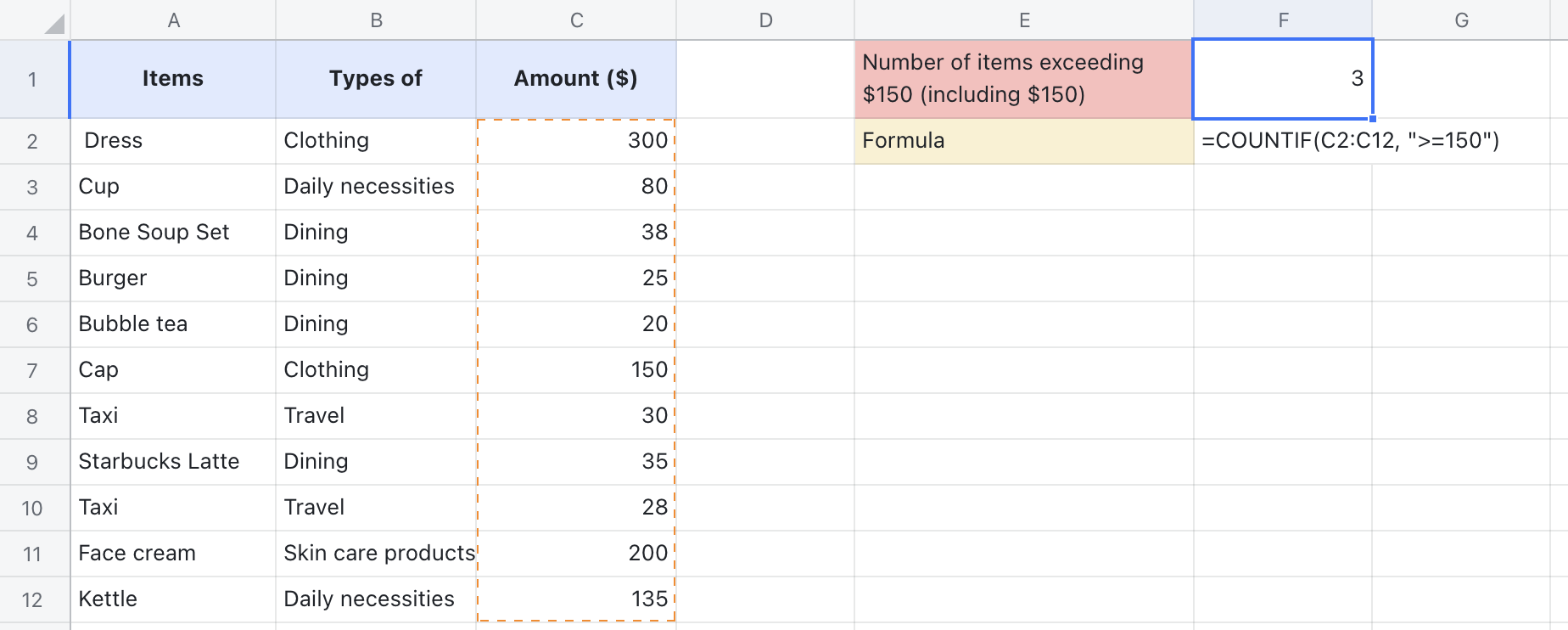
Task: Click the empty cell D5
Action: point(766,278)
